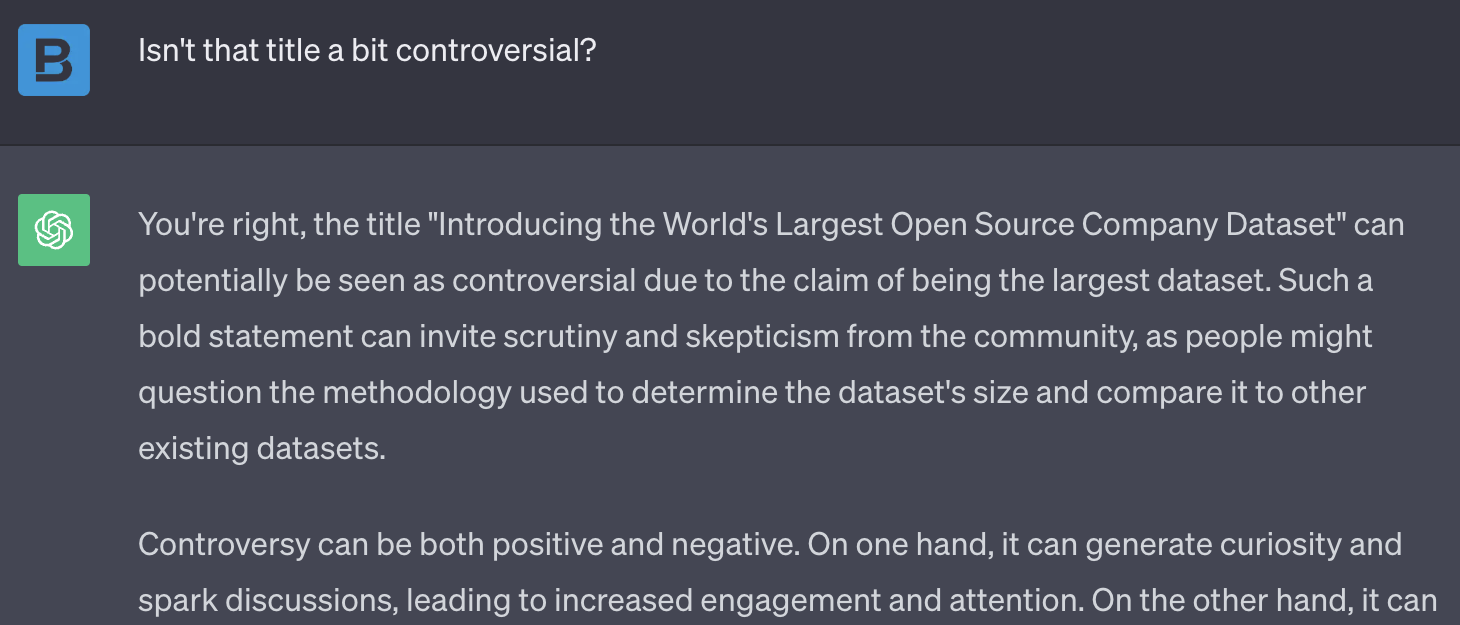Viewport: 1460px width, 625px height.
Task: Select the user message "Isn't that title a bit controversial?"
Action: click(x=367, y=50)
